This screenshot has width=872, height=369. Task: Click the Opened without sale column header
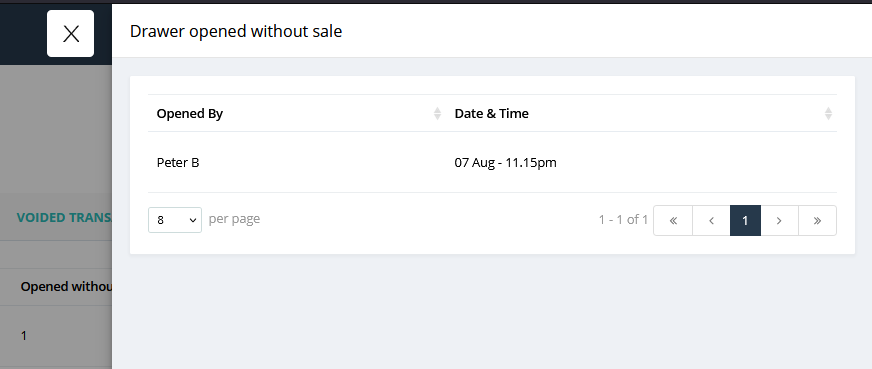pos(66,287)
